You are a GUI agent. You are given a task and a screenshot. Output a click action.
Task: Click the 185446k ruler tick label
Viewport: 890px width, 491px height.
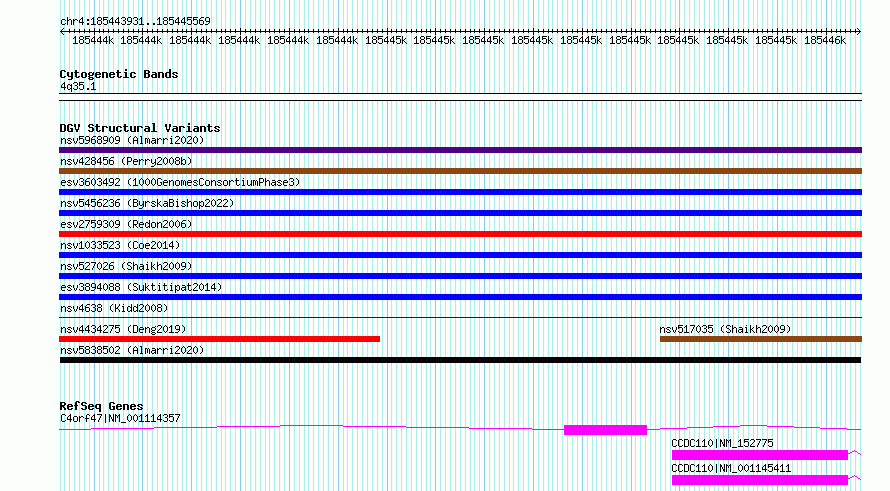coord(825,41)
